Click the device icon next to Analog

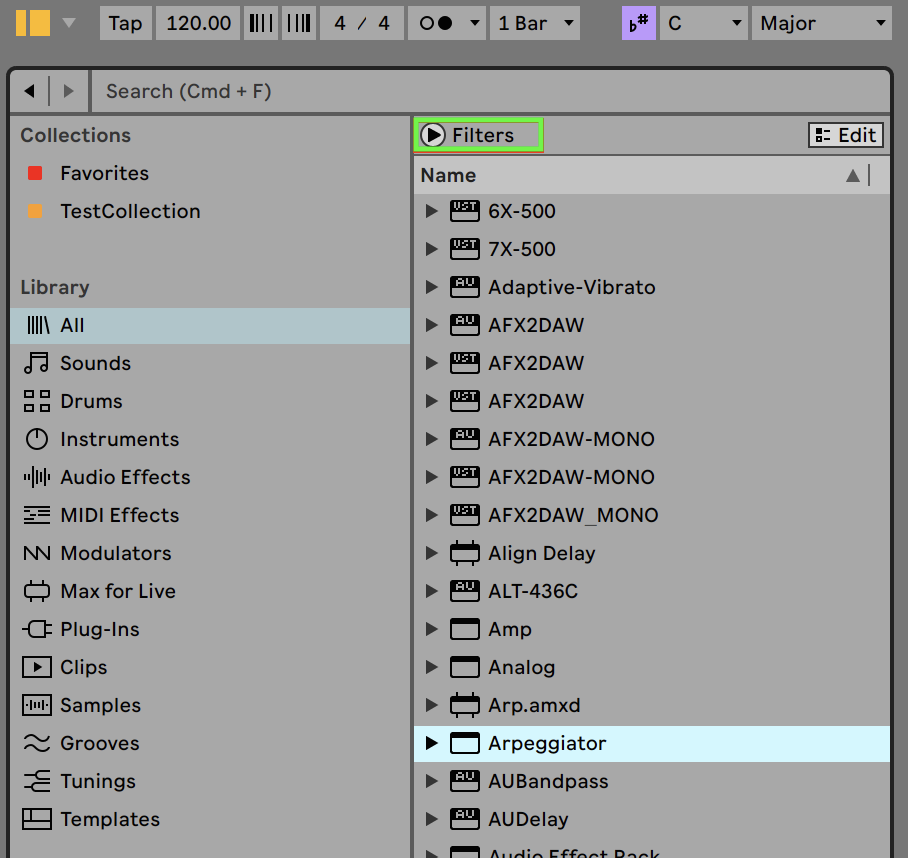pyautogui.click(x=465, y=668)
